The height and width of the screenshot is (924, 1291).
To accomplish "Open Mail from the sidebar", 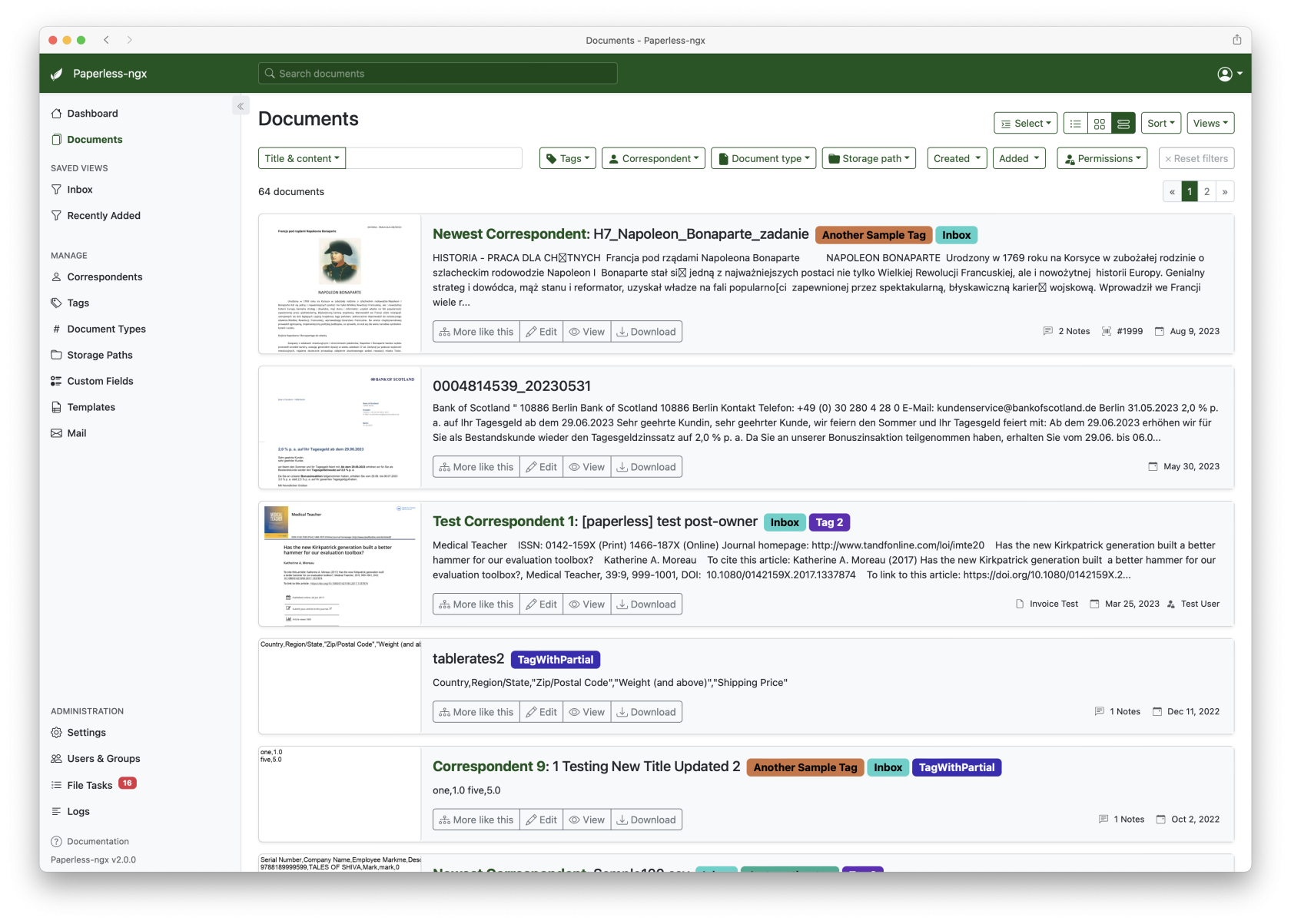I will pyautogui.click(x=76, y=433).
